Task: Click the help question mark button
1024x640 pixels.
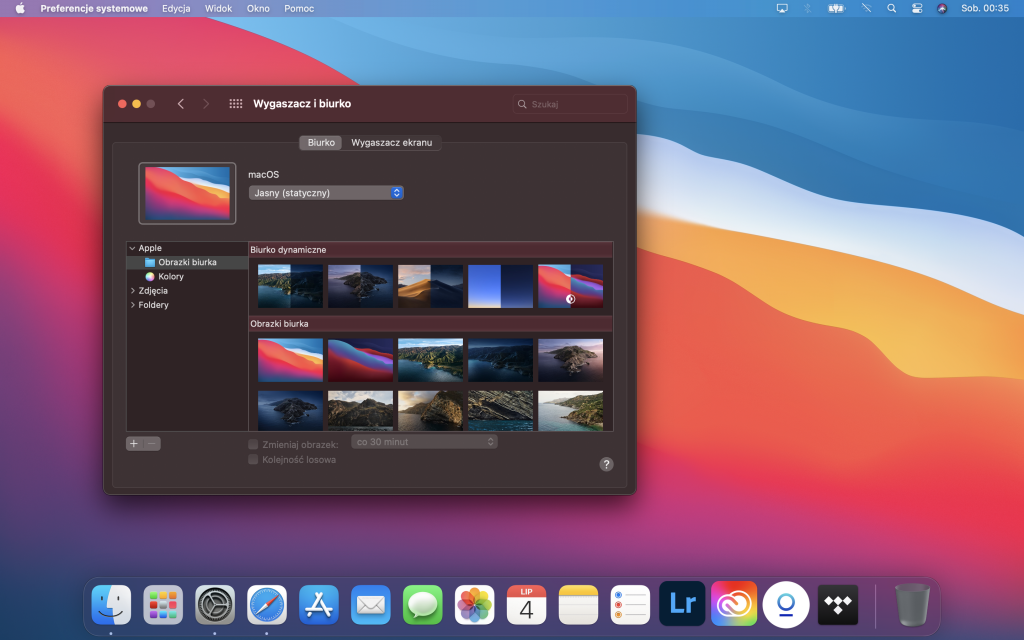Action: click(605, 464)
